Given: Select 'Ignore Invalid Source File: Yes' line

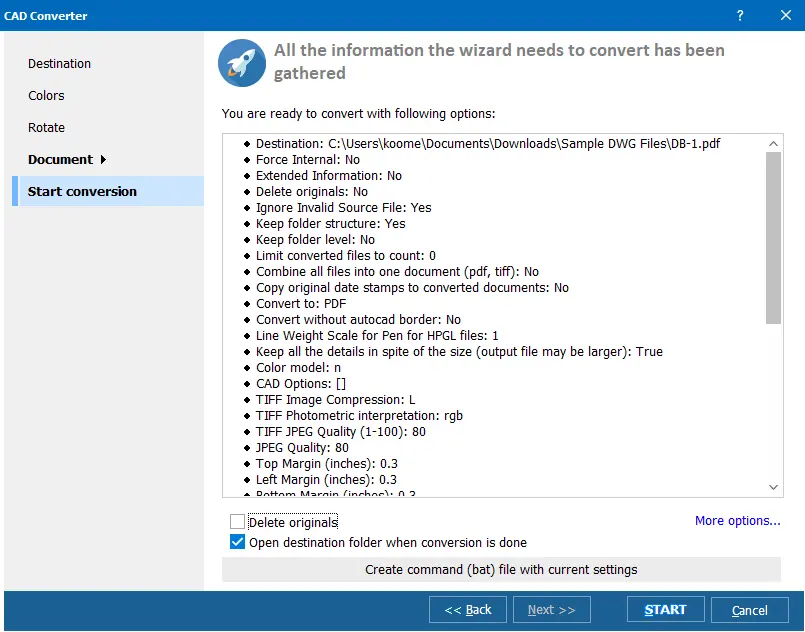Looking at the screenshot, I should [x=343, y=207].
